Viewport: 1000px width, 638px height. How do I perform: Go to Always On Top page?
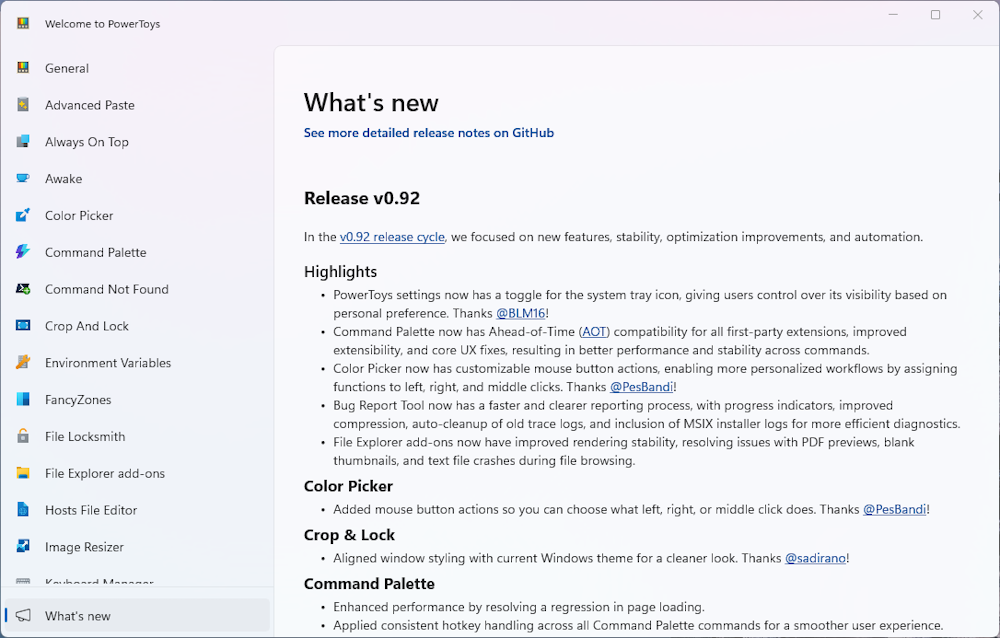[x=137, y=142]
